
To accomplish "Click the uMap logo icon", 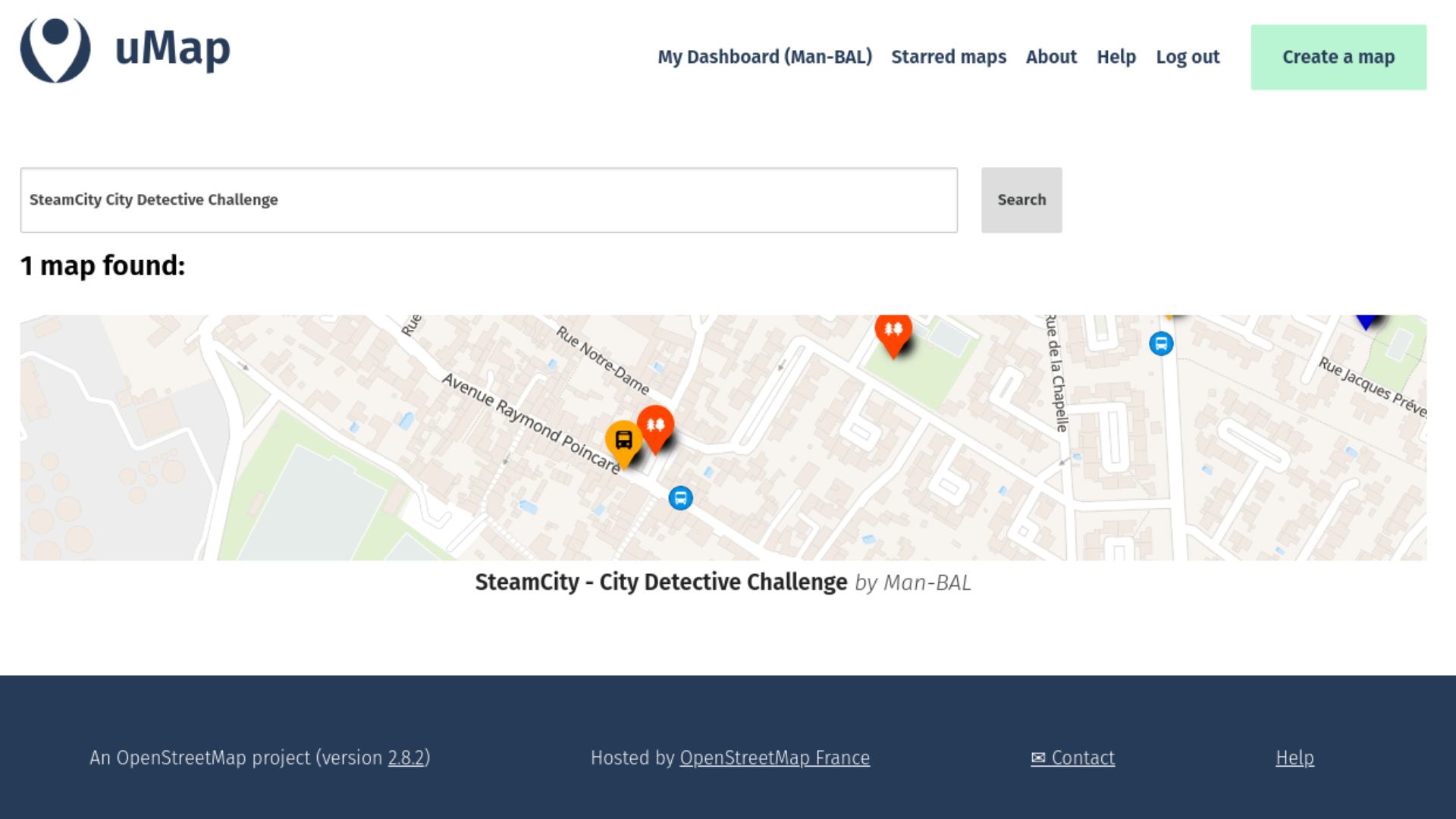I will tap(55, 50).
